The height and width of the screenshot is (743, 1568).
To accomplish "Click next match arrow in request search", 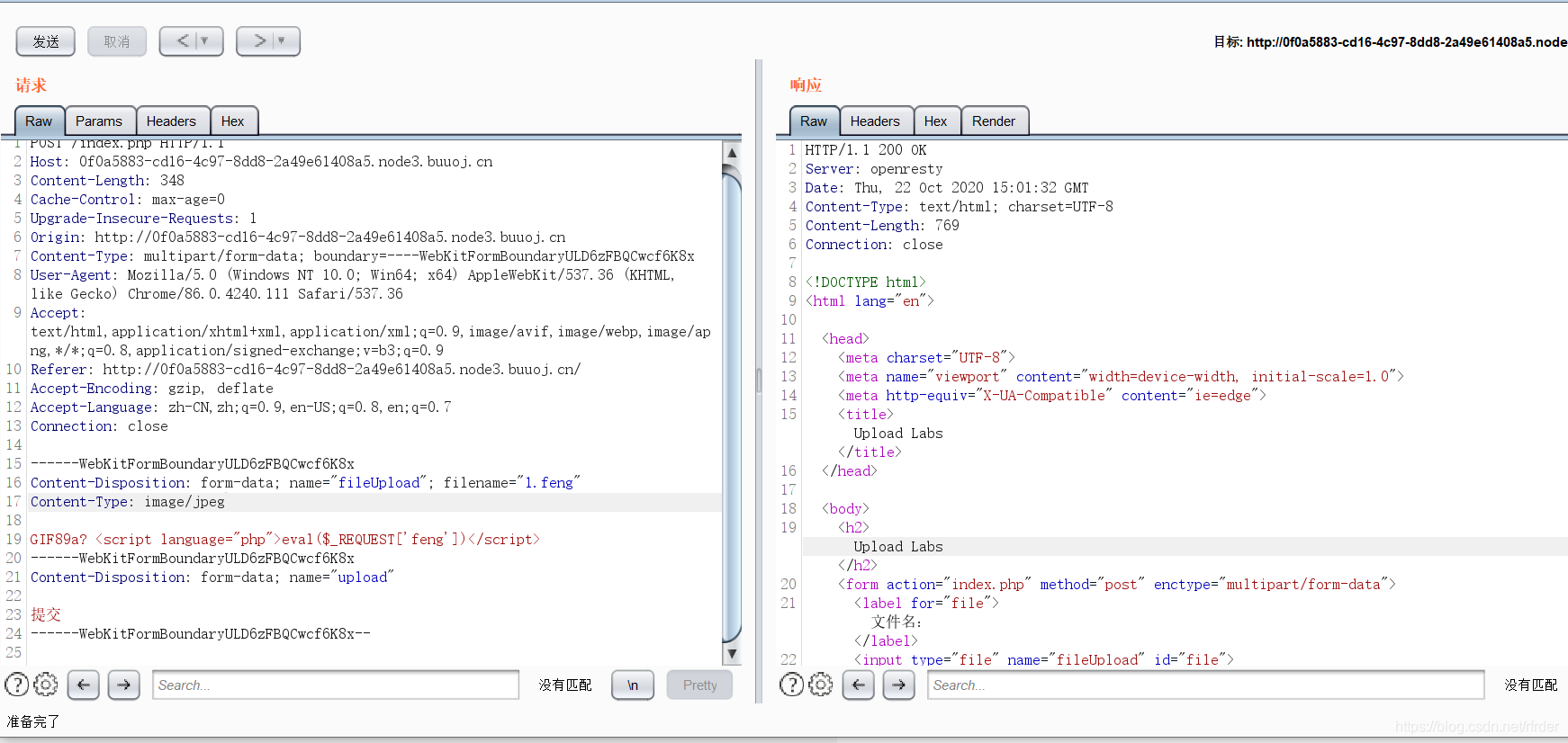I will (x=124, y=685).
